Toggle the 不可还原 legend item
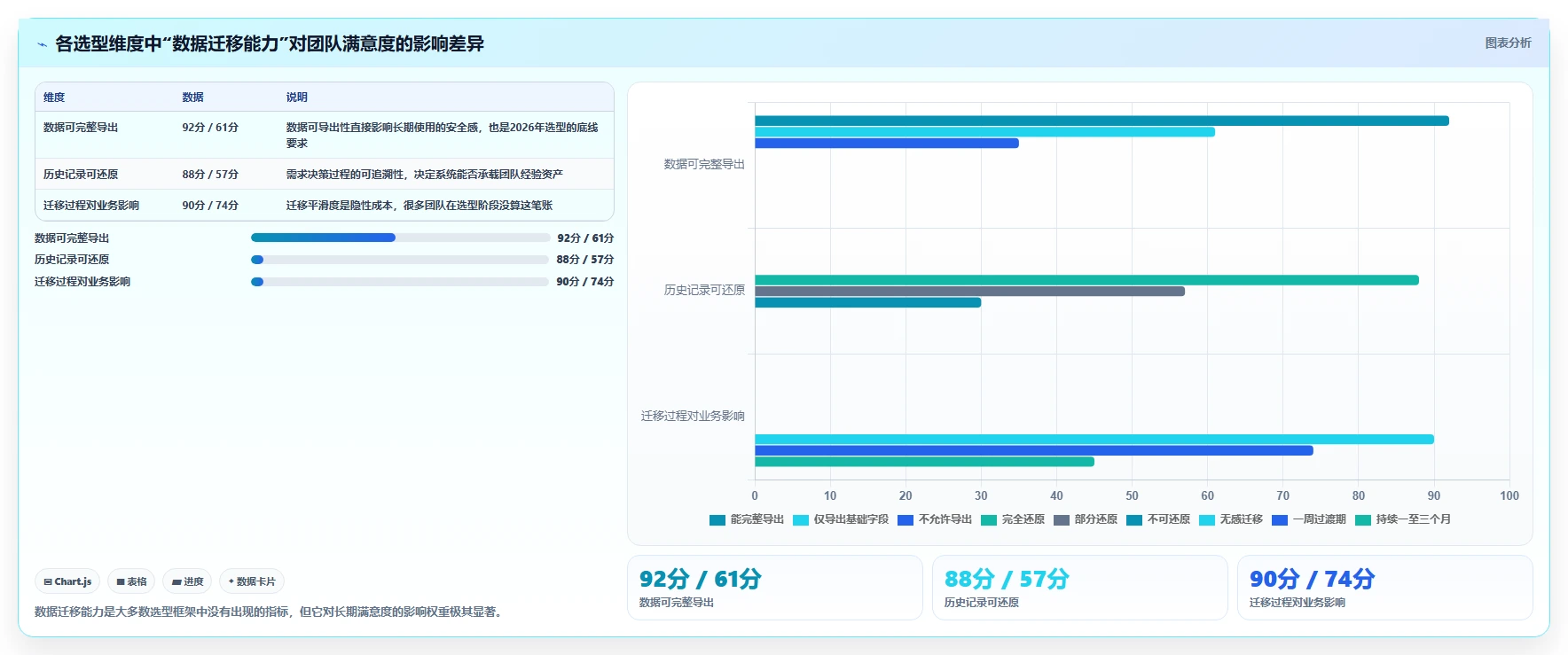Viewport: 1568px width, 655px height. (1158, 519)
